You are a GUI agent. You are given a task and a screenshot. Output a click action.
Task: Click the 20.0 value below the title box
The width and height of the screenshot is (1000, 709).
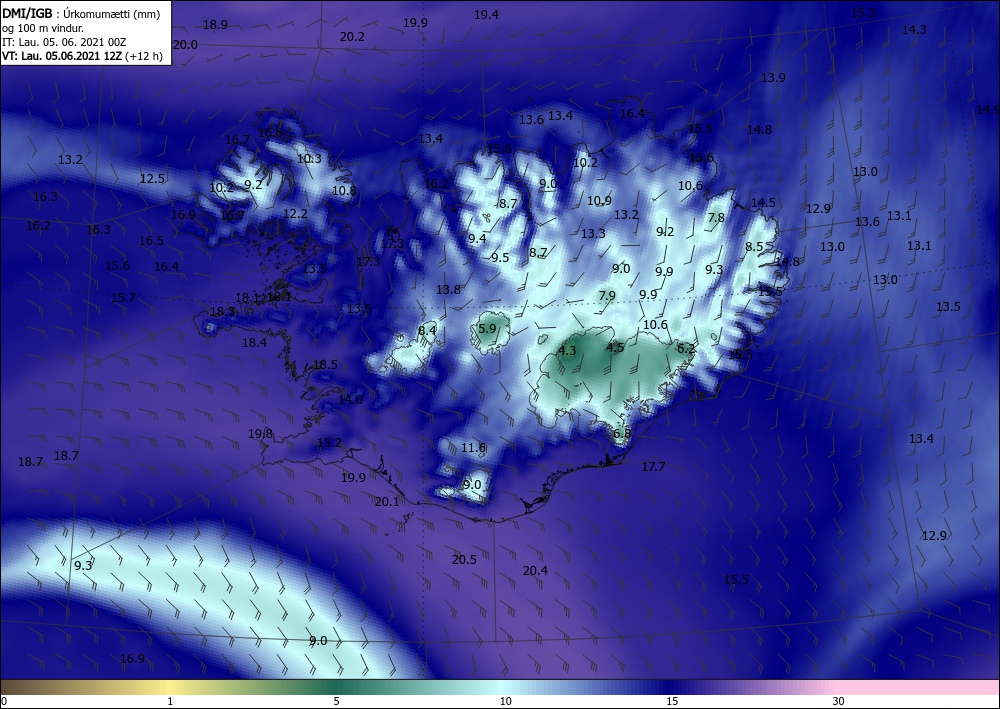[185, 45]
